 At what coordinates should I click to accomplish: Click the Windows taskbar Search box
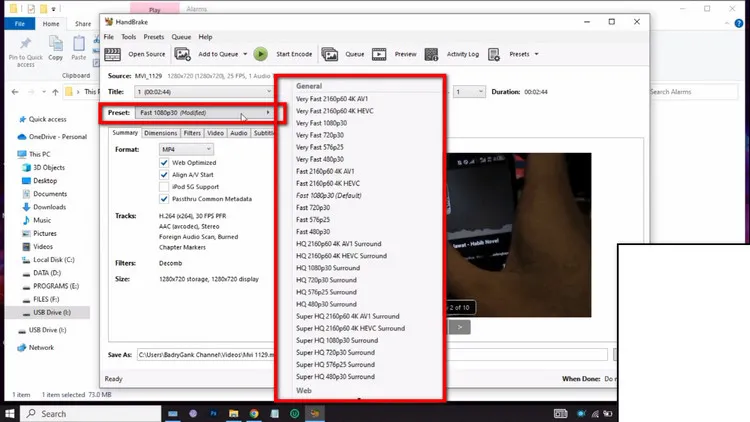click(91, 413)
